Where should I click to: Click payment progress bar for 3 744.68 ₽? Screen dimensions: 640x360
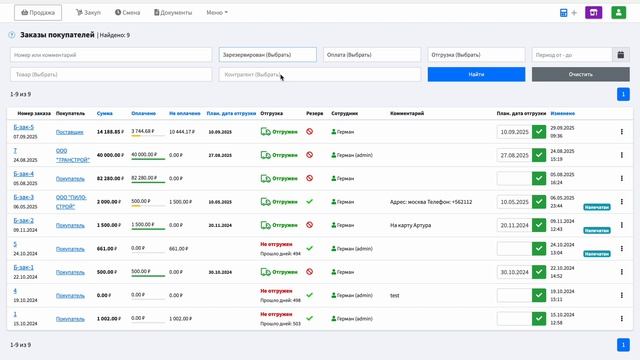(148, 136)
